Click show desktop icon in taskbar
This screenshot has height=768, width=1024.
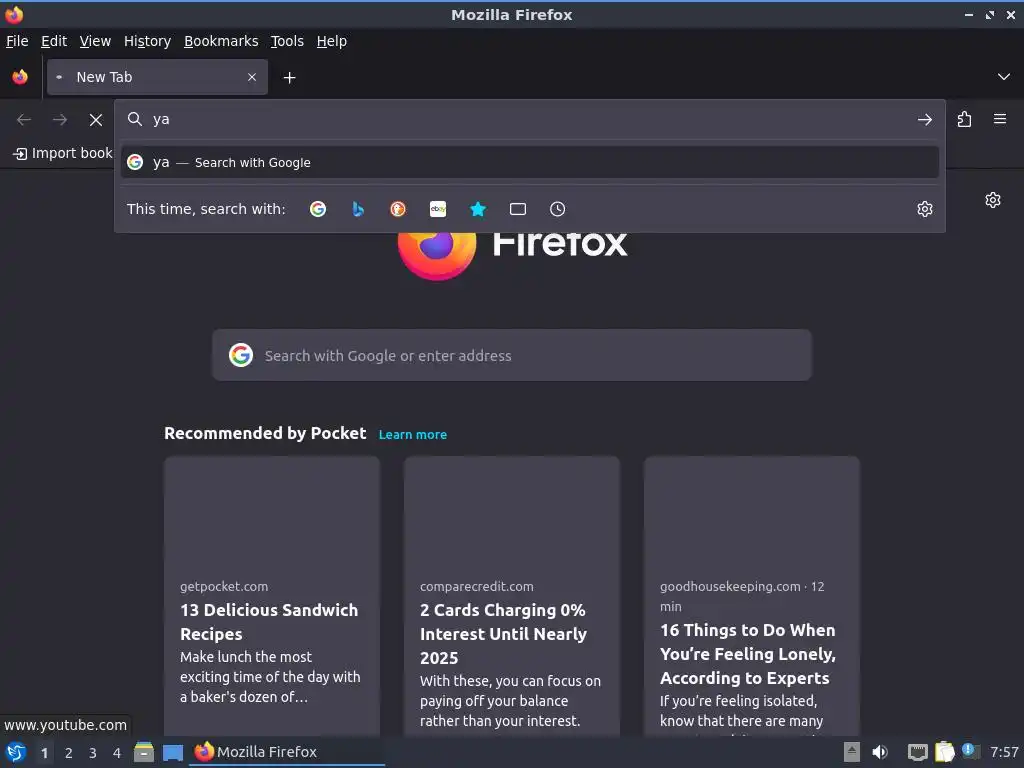(172, 752)
